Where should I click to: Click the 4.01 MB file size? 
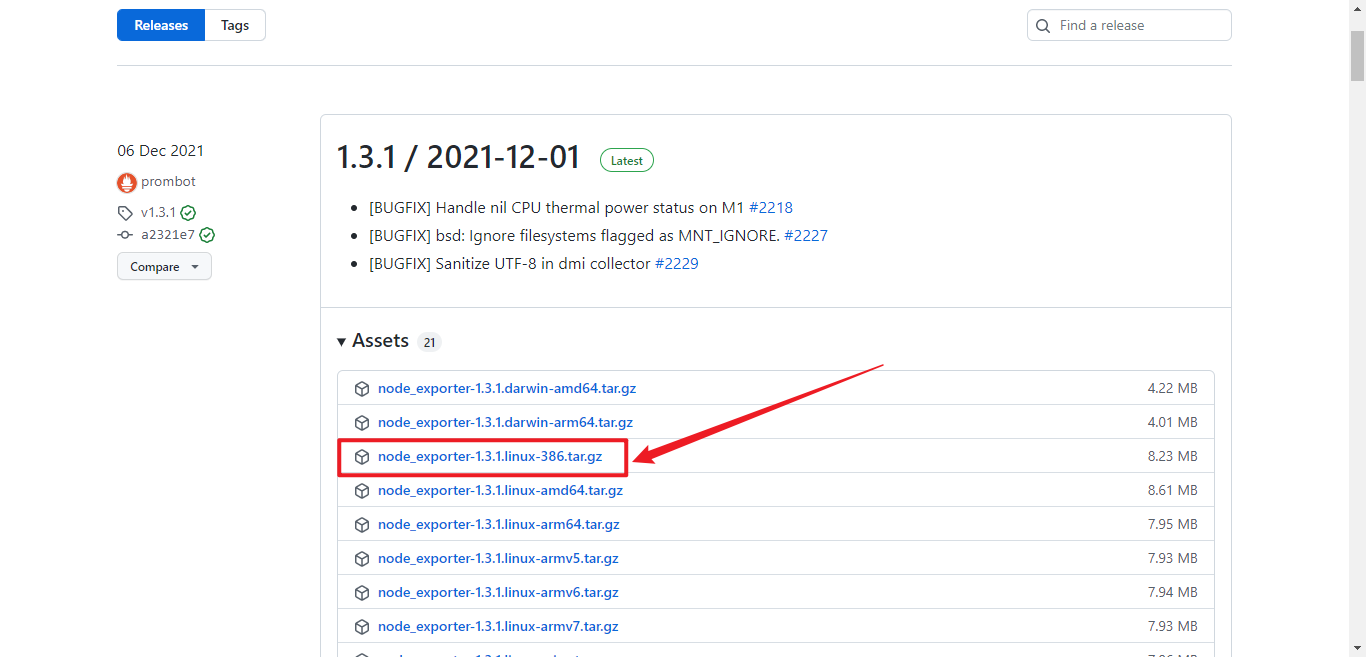1172,422
